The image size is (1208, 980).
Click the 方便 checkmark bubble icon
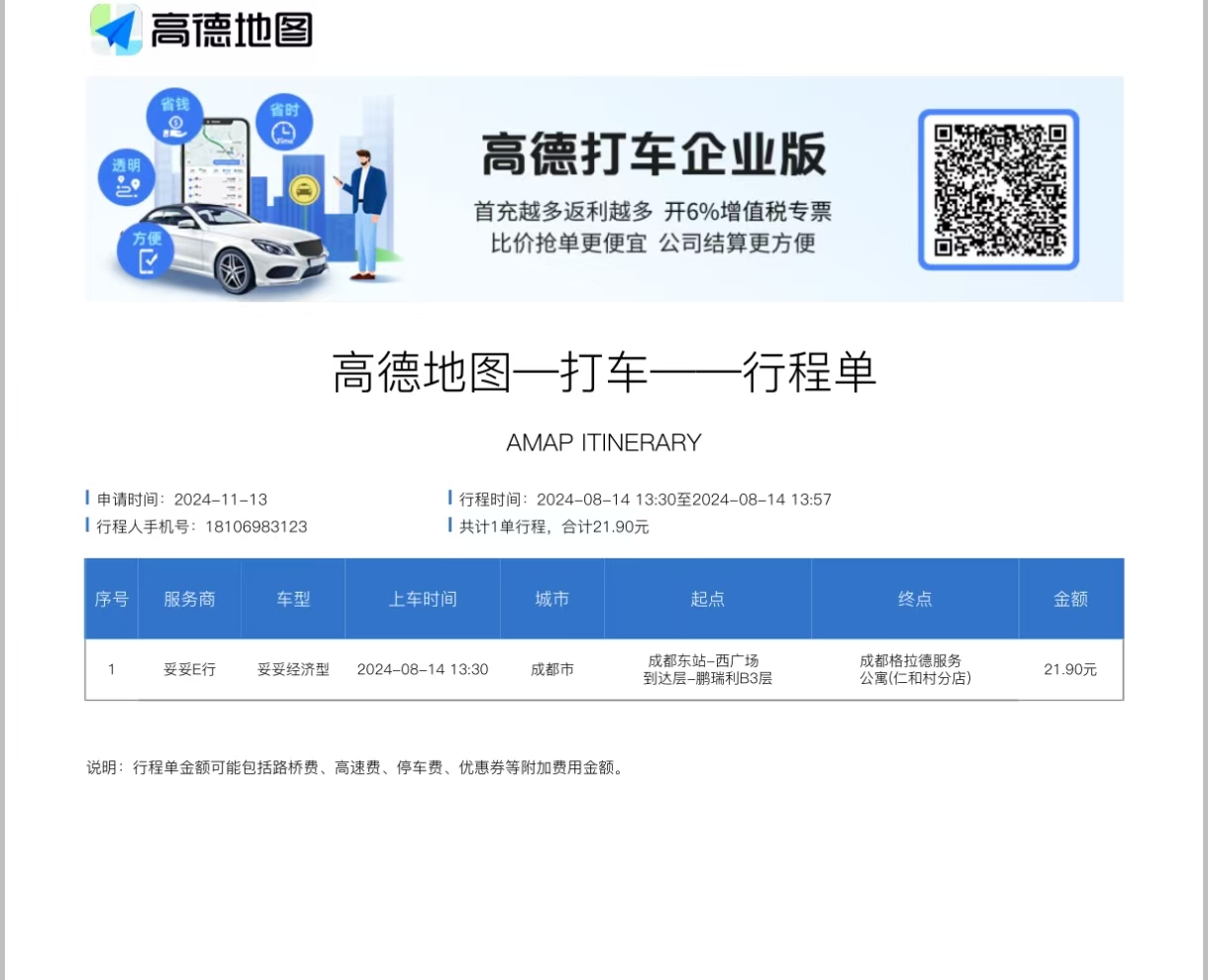(147, 251)
